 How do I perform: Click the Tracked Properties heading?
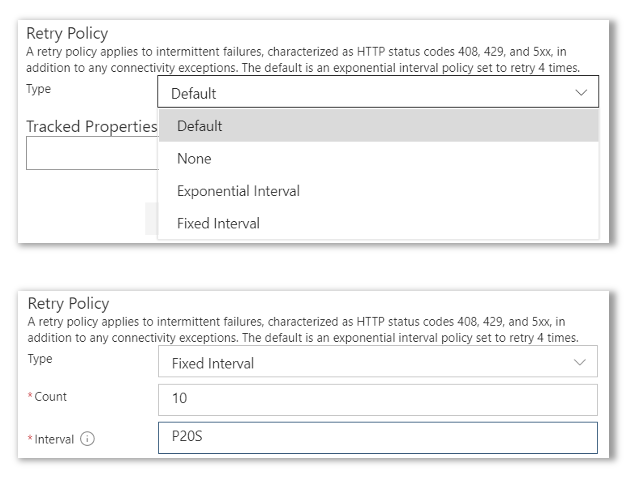[x=92, y=127]
